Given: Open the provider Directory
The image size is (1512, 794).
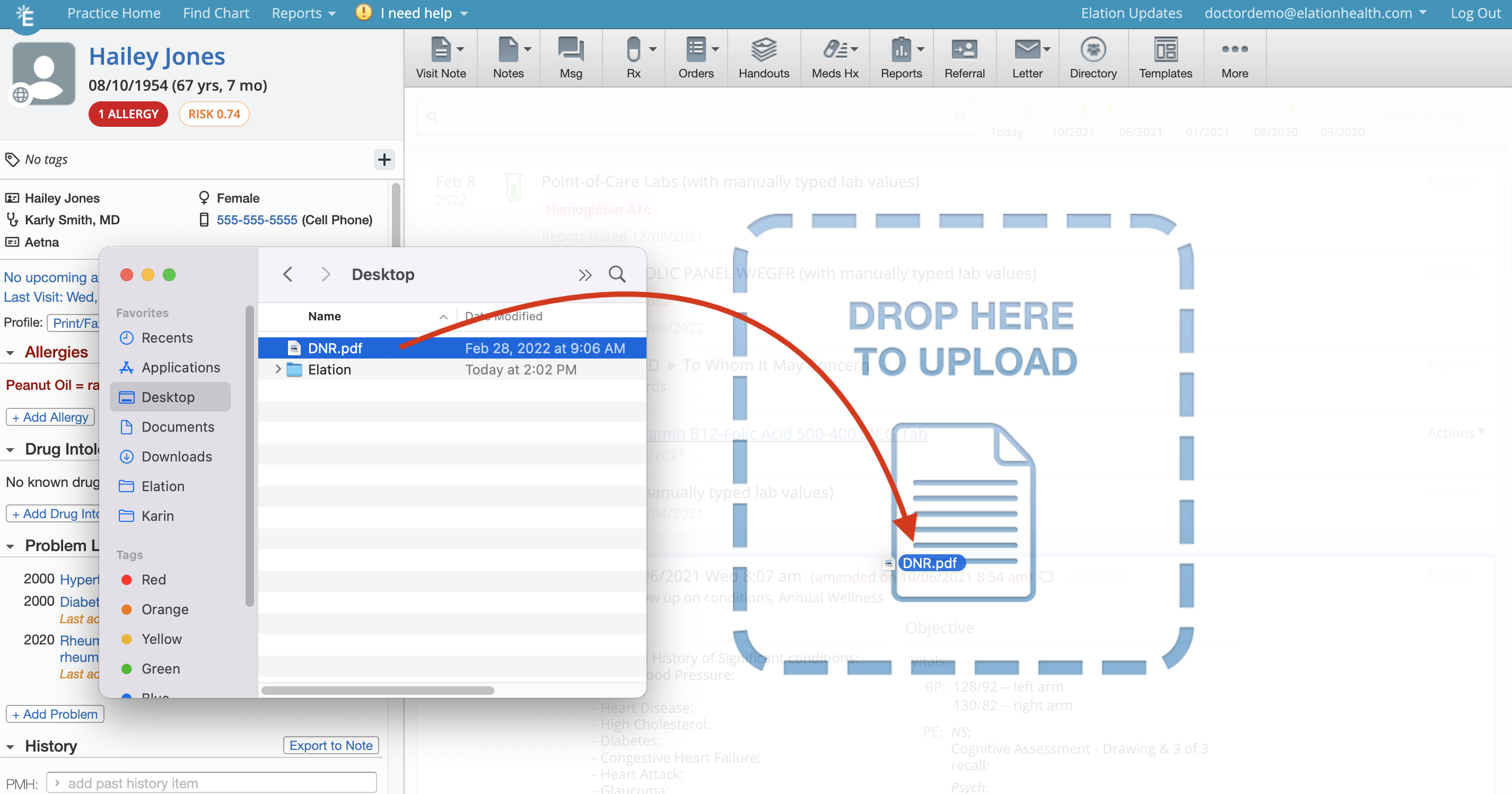Looking at the screenshot, I should [1093, 56].
